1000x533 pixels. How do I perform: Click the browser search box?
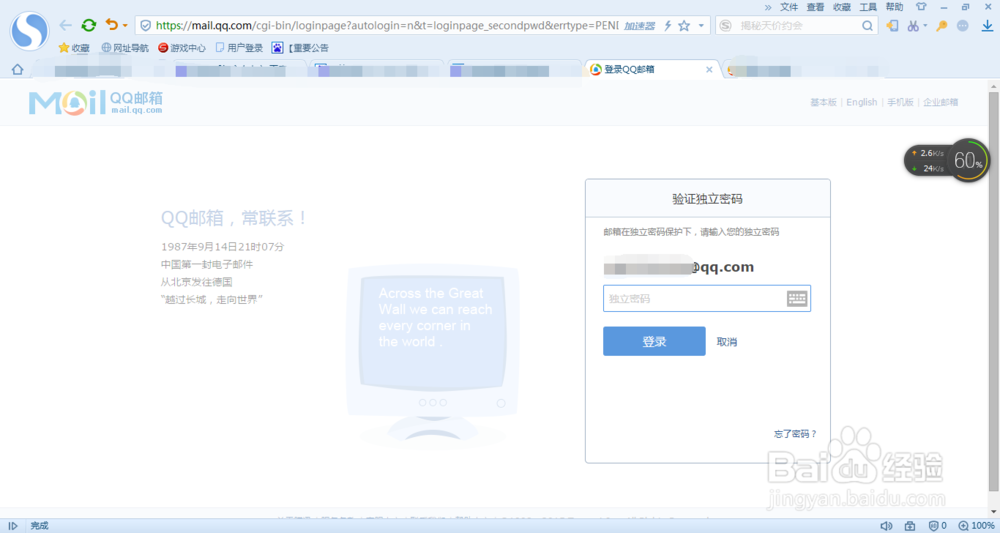(x=797, y=26)
